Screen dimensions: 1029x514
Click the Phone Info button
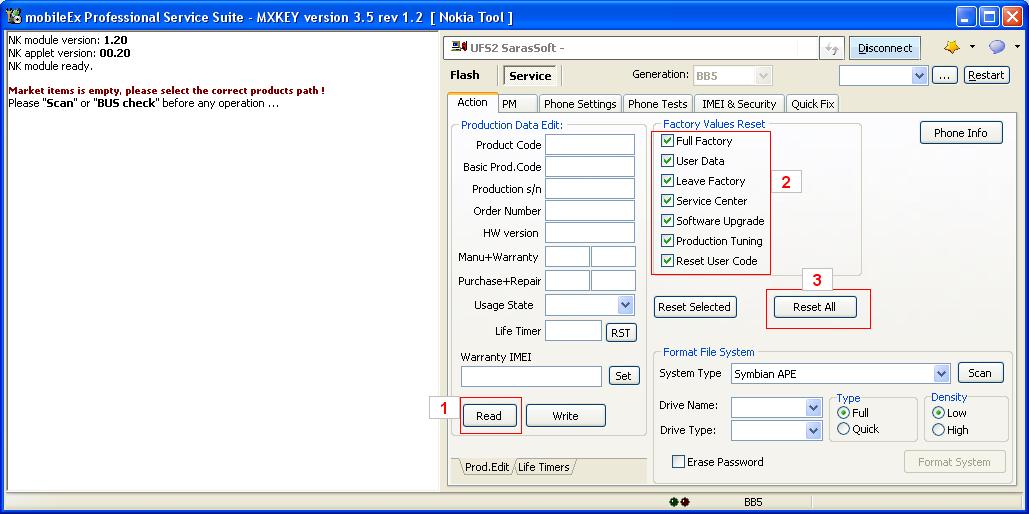pyautogui.click(x=961, y=133)
